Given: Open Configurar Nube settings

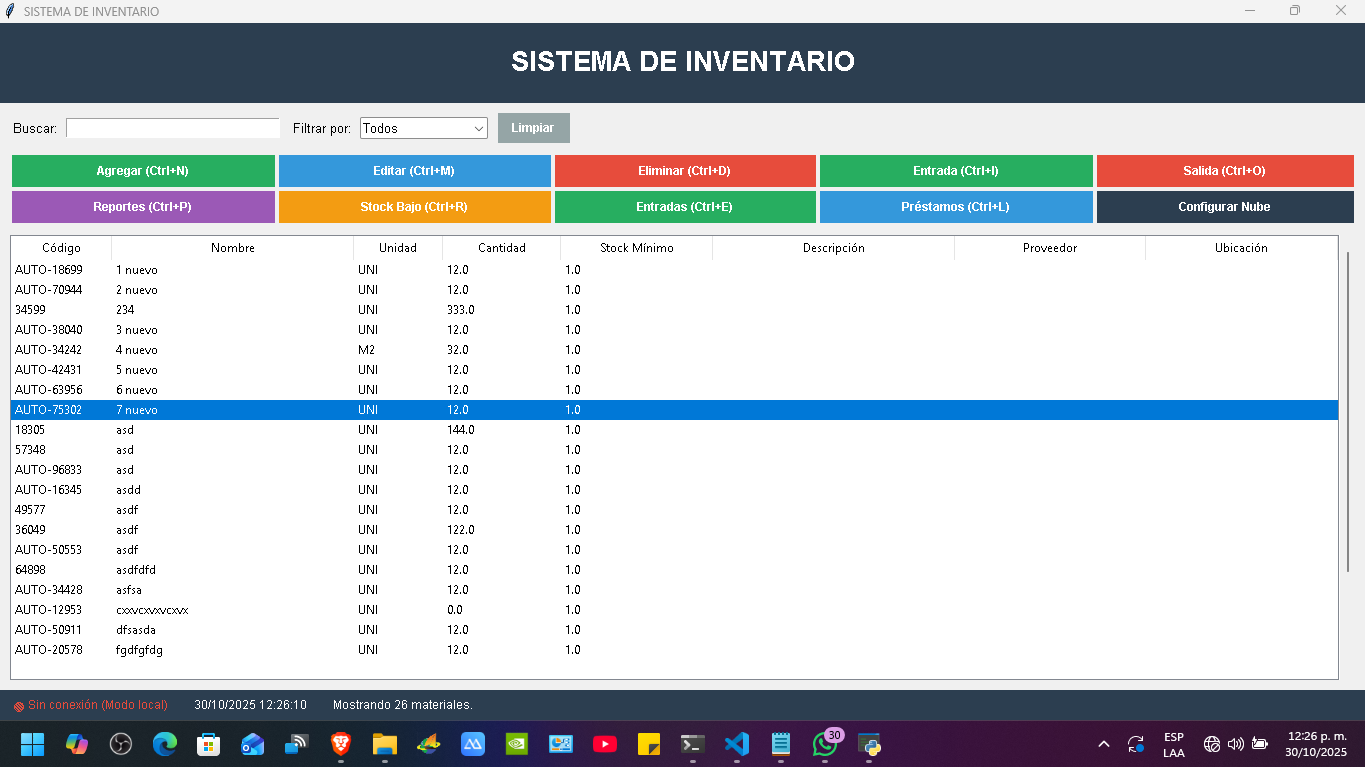Looking at the screenshot, I should coord(1226,207).
